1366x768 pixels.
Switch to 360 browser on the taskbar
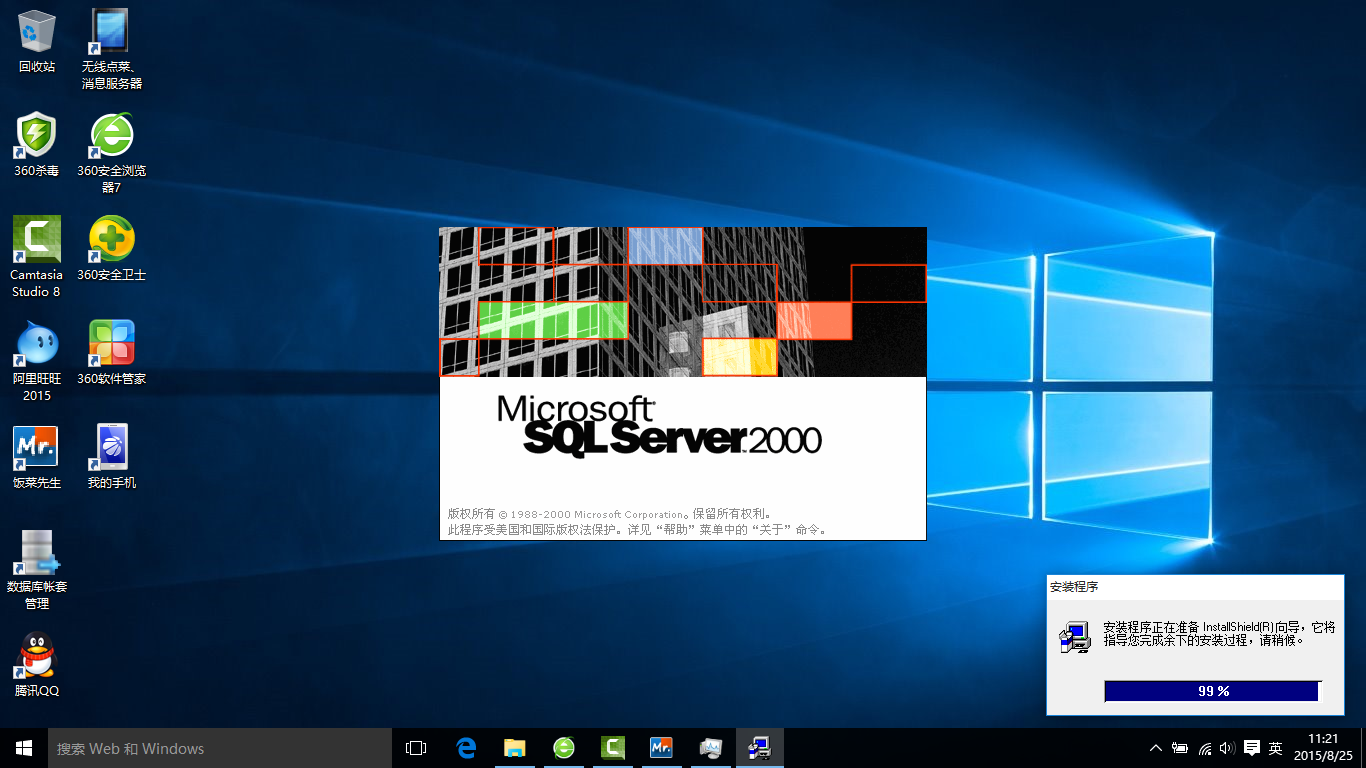(563, 748)
